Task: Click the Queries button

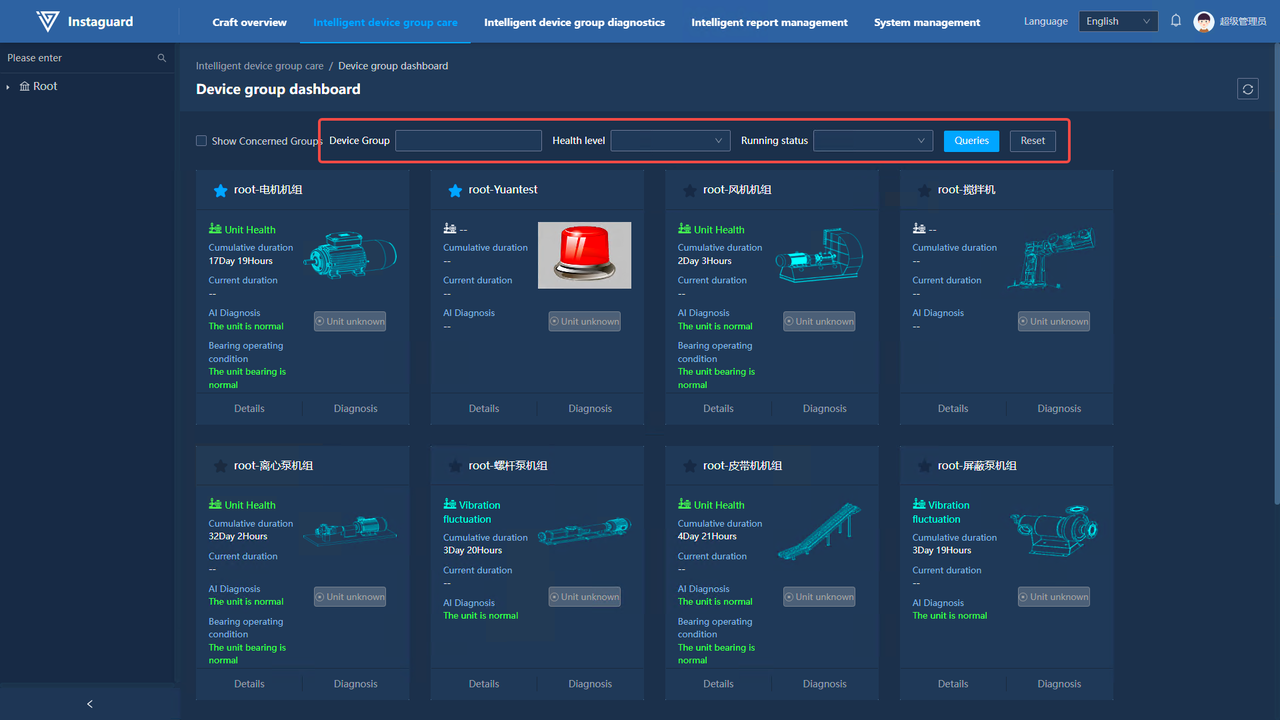Action: pos(971,141)
